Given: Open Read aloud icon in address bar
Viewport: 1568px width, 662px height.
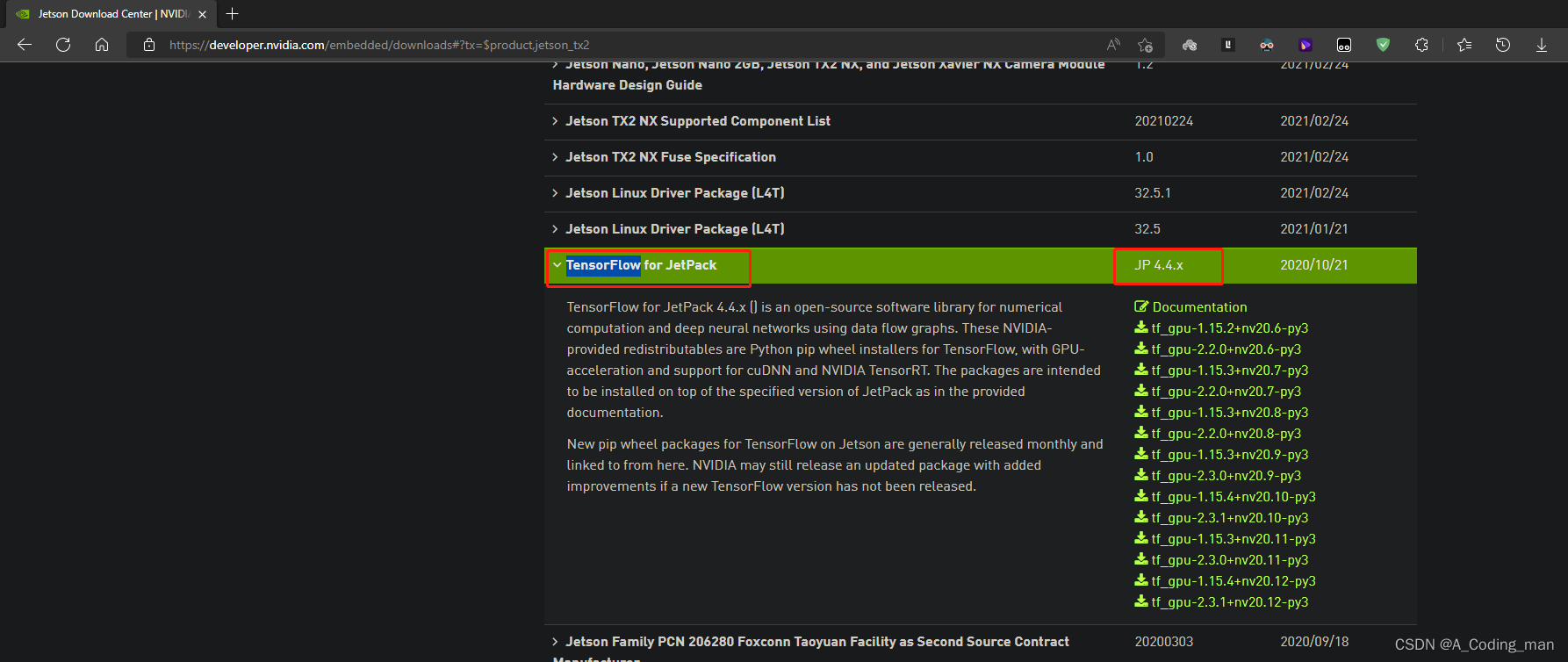Looking at the screenshot, I should coord(1113,45).
